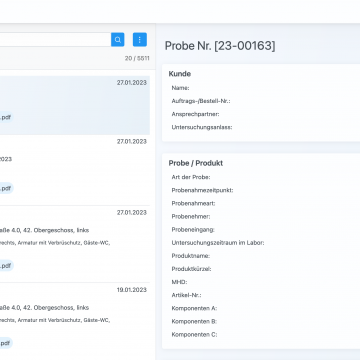Click the 'MHD:' label
The width and height of the screenshot is (360, 360).
[x=179, y=282]
